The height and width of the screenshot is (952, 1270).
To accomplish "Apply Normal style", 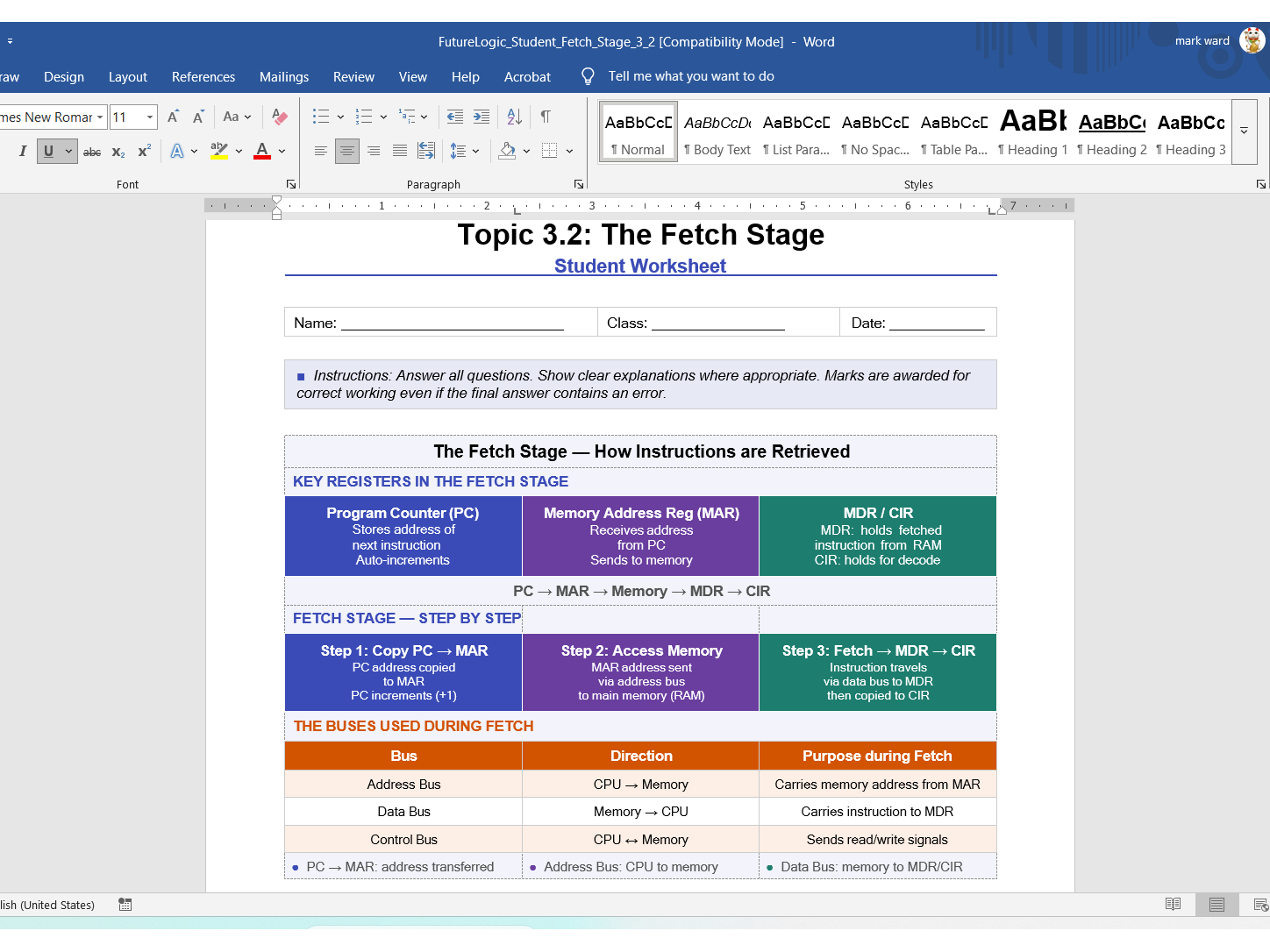I will 638,132.
